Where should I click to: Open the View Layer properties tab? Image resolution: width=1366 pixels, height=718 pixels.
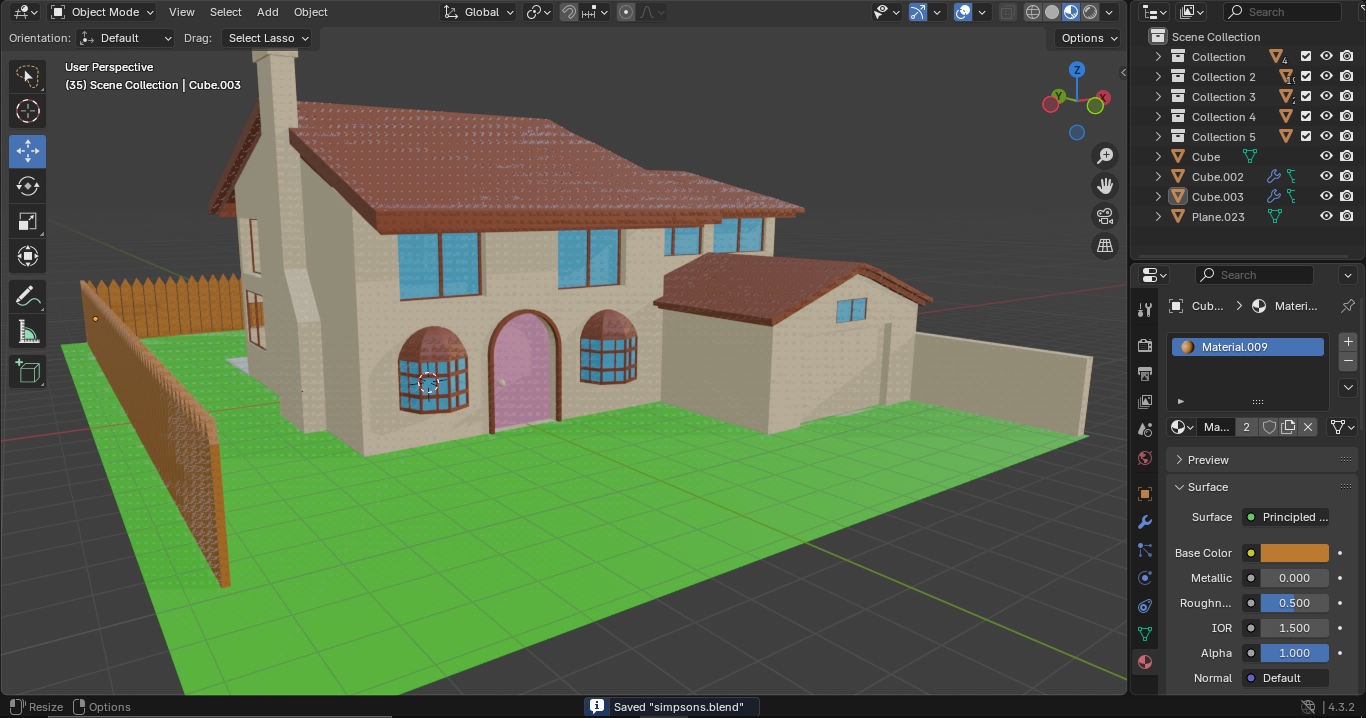[1146, 402]
